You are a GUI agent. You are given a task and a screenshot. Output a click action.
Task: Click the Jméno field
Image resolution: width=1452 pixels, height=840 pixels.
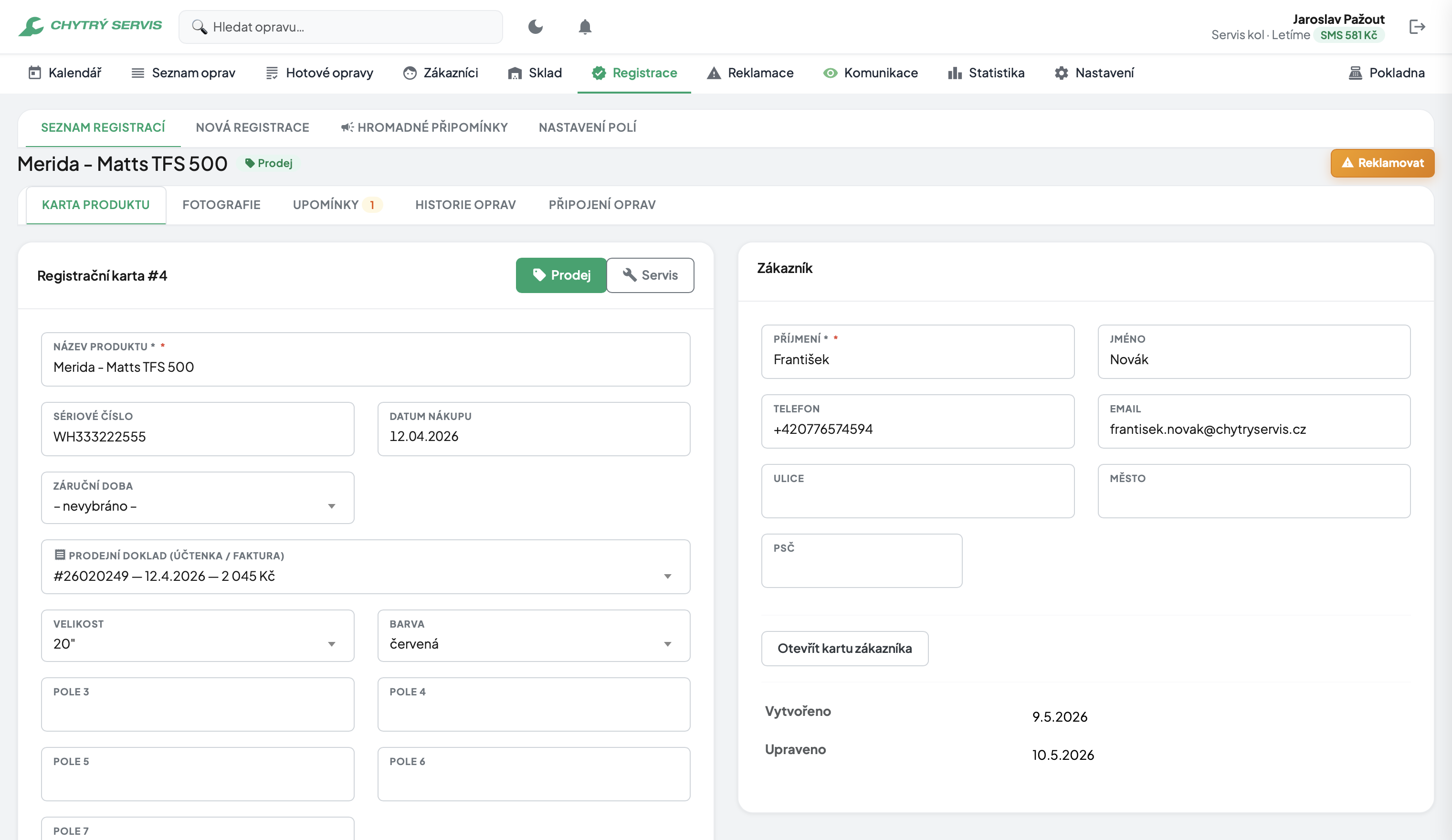(x=1254, y=352)
